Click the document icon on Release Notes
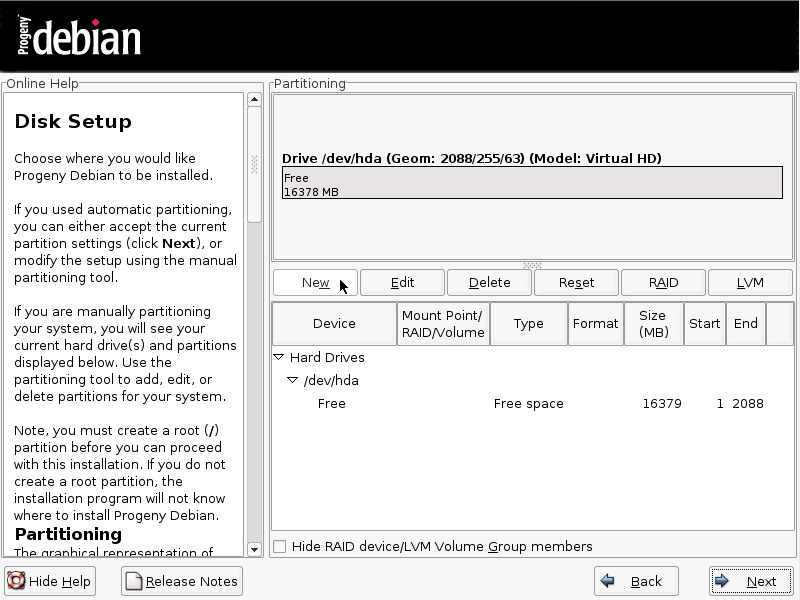 (x=134, y=581)
